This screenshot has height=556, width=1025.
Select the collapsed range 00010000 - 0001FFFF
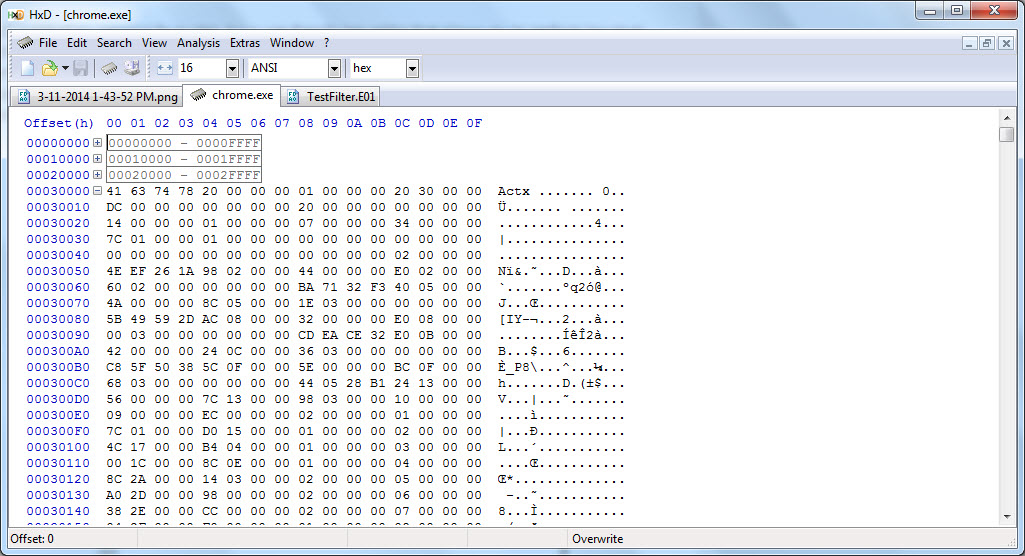click(x=184, y=159)
